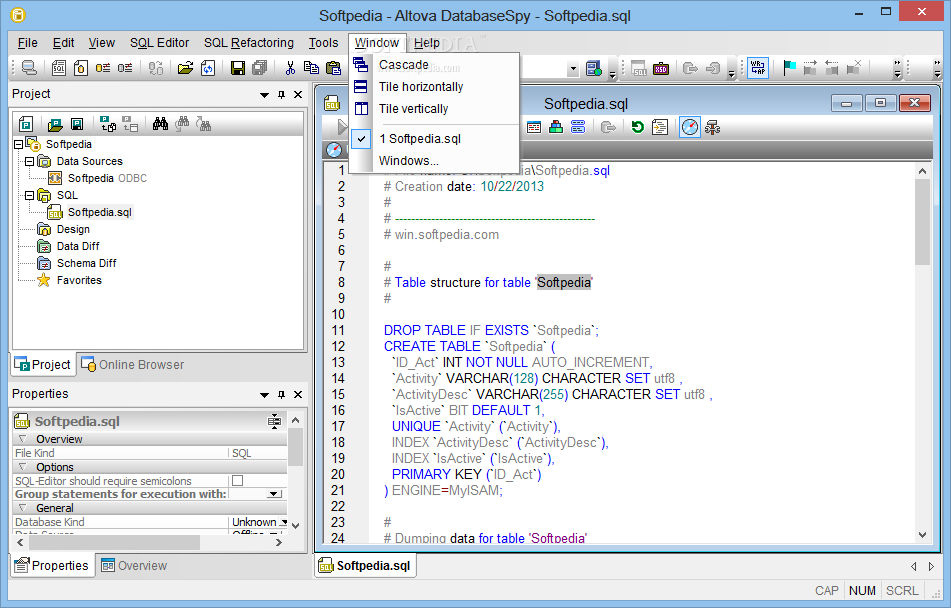Collapse the Options section in Properties
The height and width of the screenshot is (608, 951).
(x=22, y=467)
